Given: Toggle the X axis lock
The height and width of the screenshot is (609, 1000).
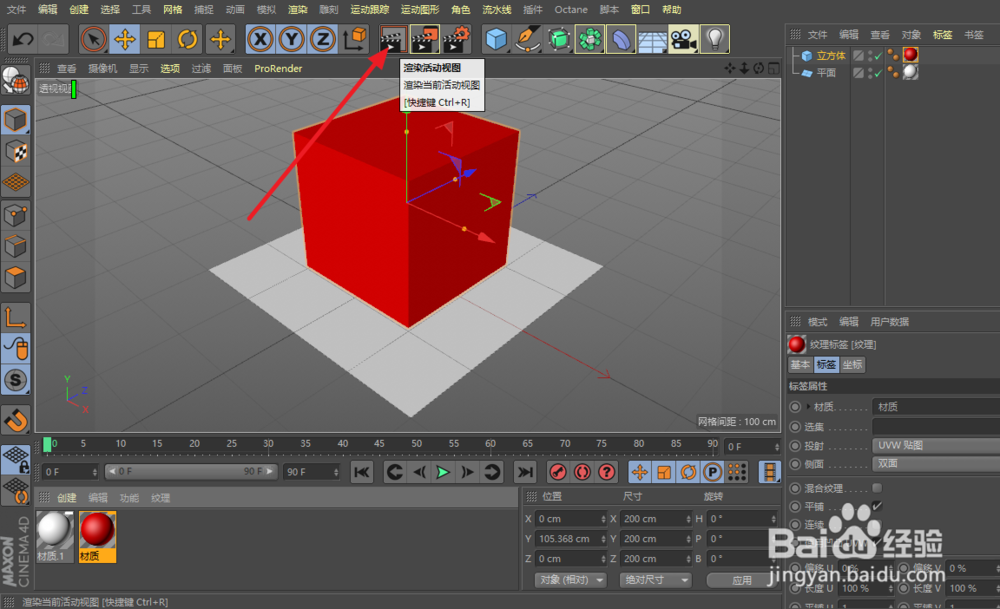Looking at the screenshot, I should (260, 40).
